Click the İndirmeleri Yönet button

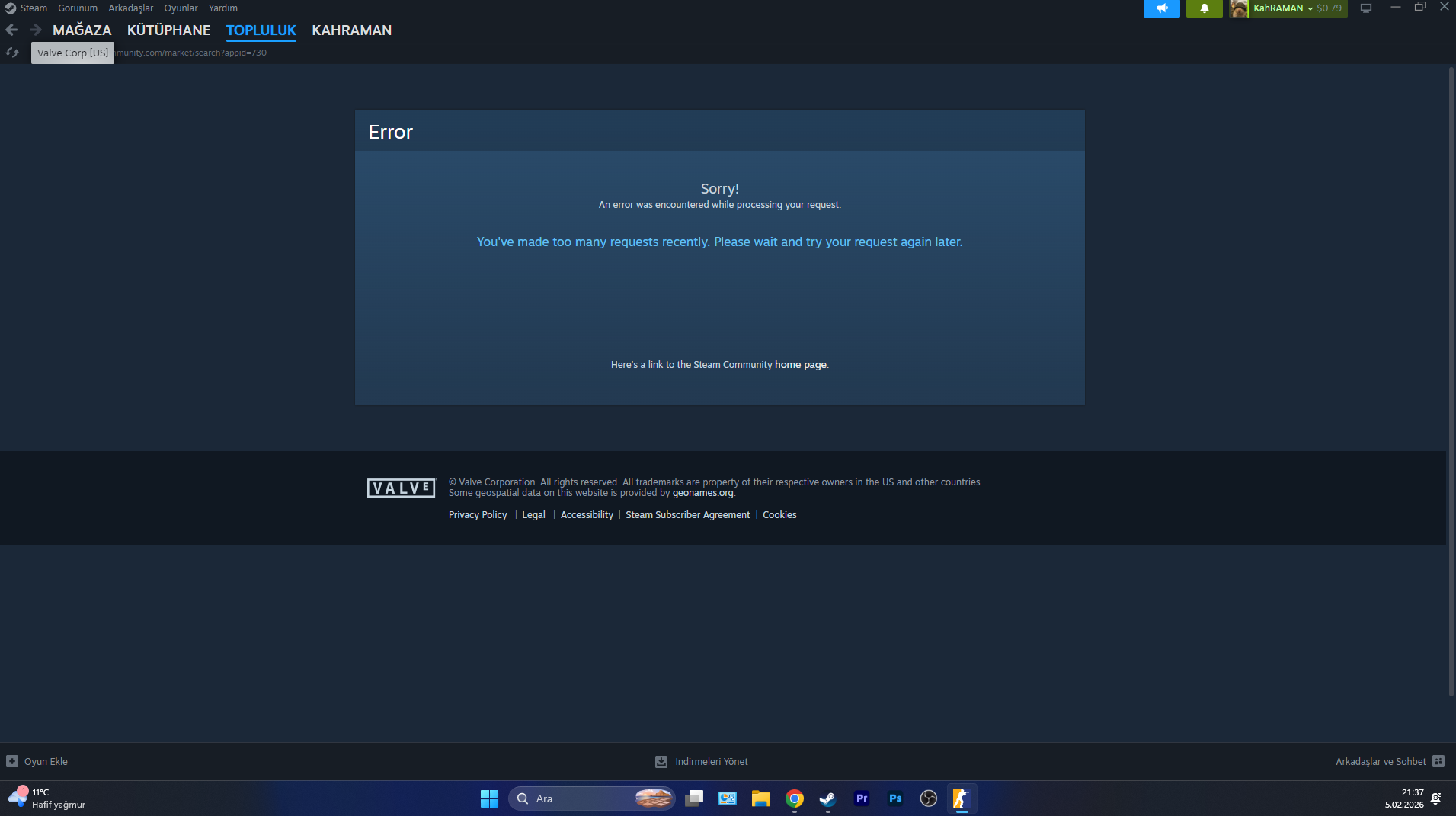[702, 761]
